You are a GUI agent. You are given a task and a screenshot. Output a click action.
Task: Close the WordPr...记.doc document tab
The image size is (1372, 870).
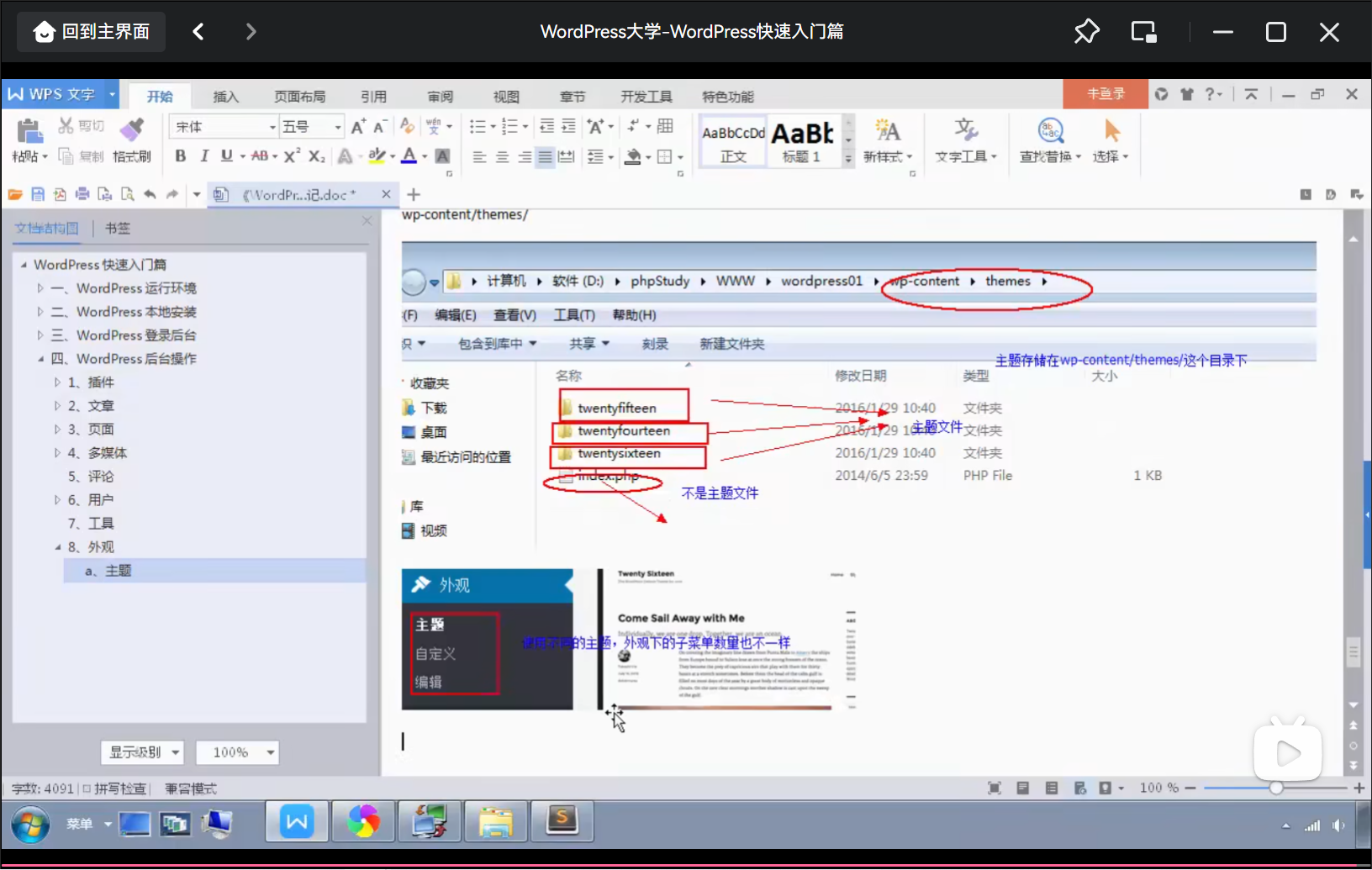(386, 194)
